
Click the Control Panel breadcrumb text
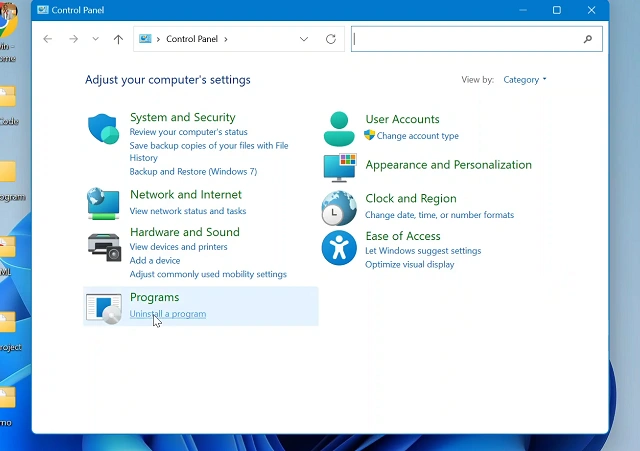[x=192, y=39]
